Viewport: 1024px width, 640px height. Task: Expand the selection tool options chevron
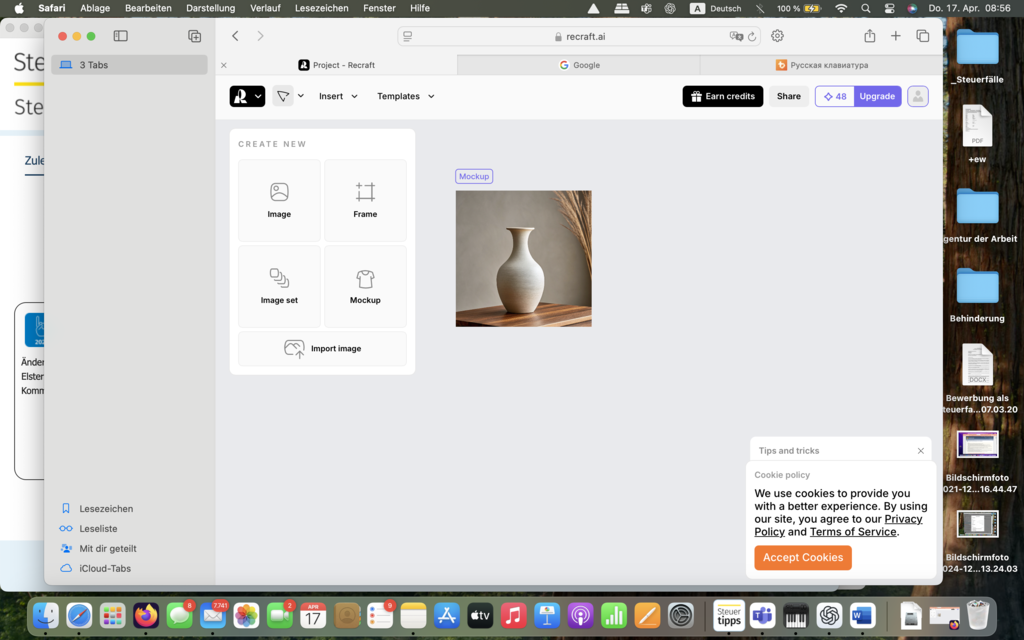pyautogui.click(x=301, y=96)
